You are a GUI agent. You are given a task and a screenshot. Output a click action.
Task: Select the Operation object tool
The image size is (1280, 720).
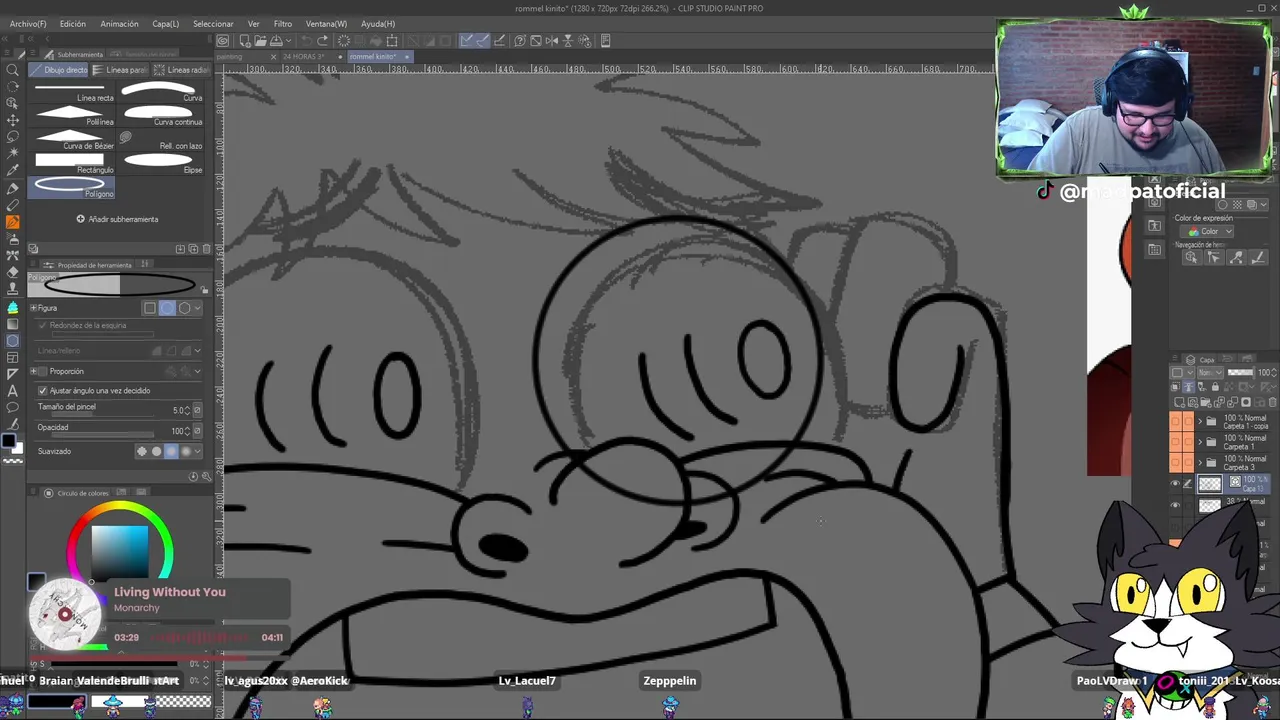coord(13,104)
